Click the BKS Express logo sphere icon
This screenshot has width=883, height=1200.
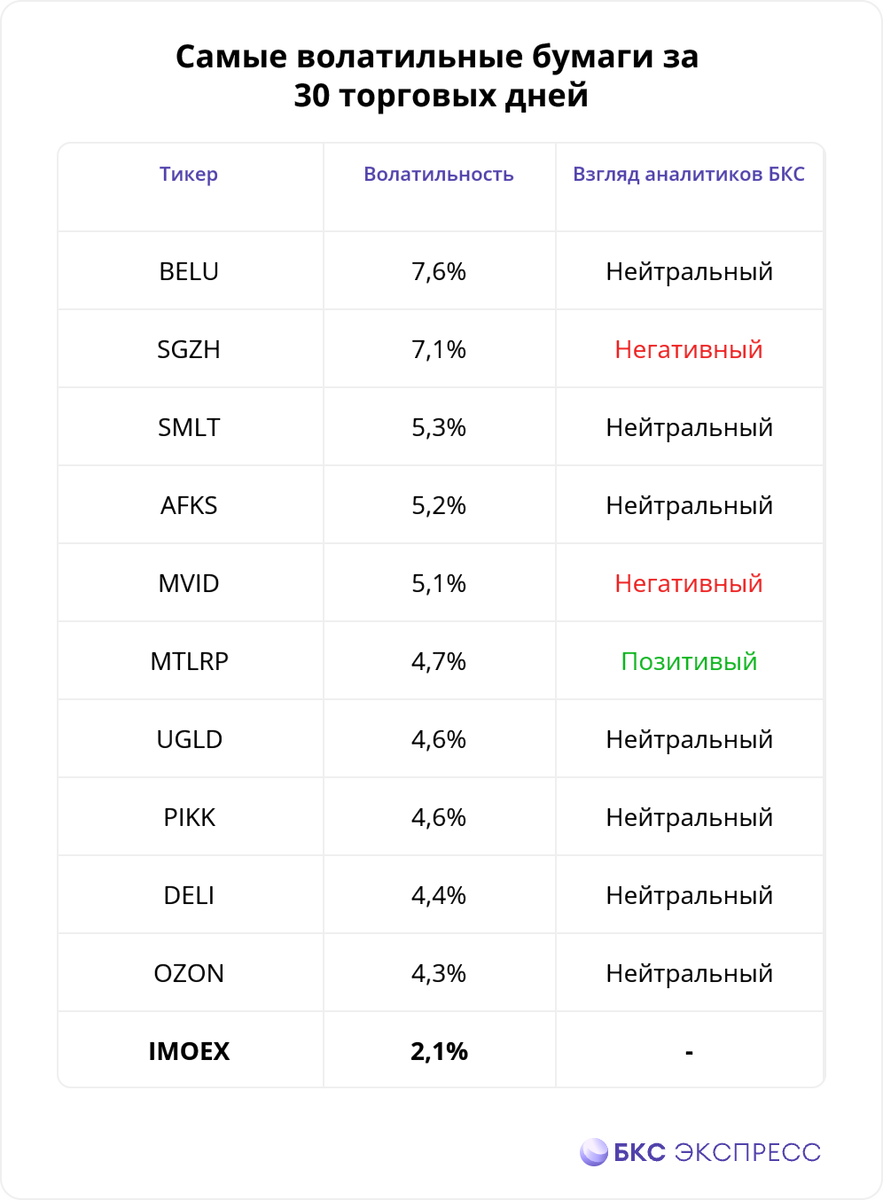point(594,1152)
